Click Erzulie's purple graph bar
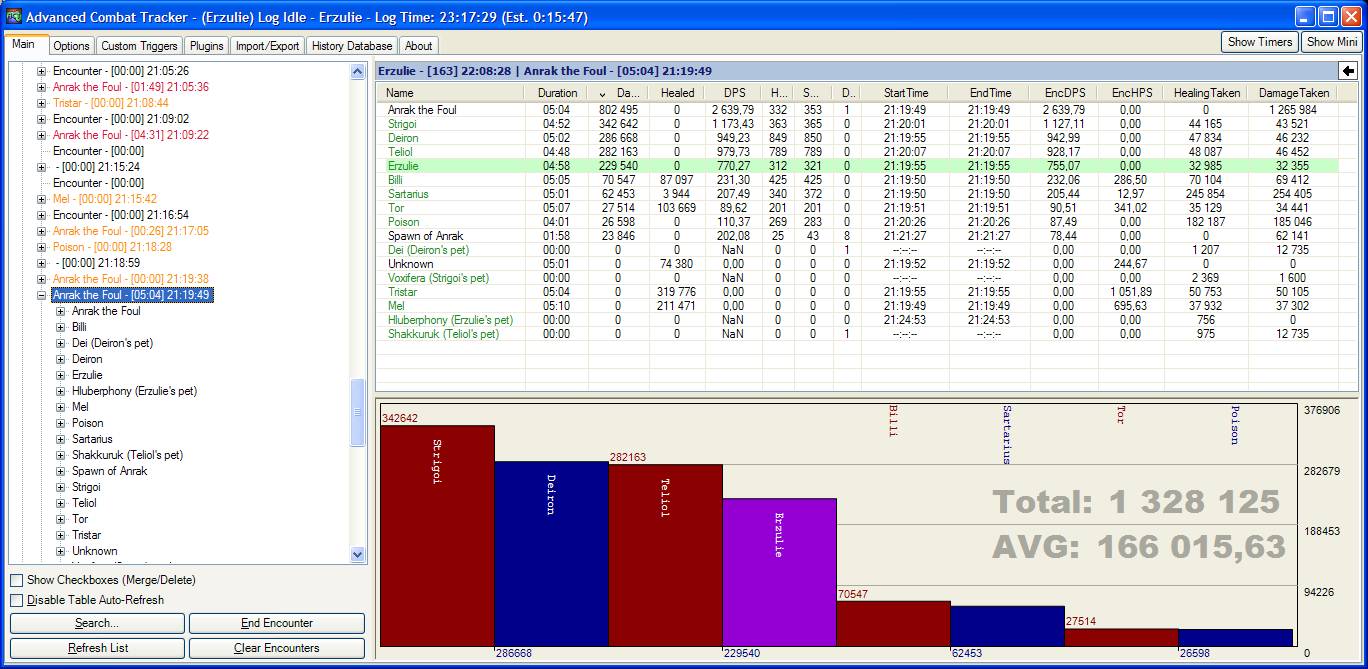The width and height of the screenshot is (1368, 669). [x=779, y=572]
